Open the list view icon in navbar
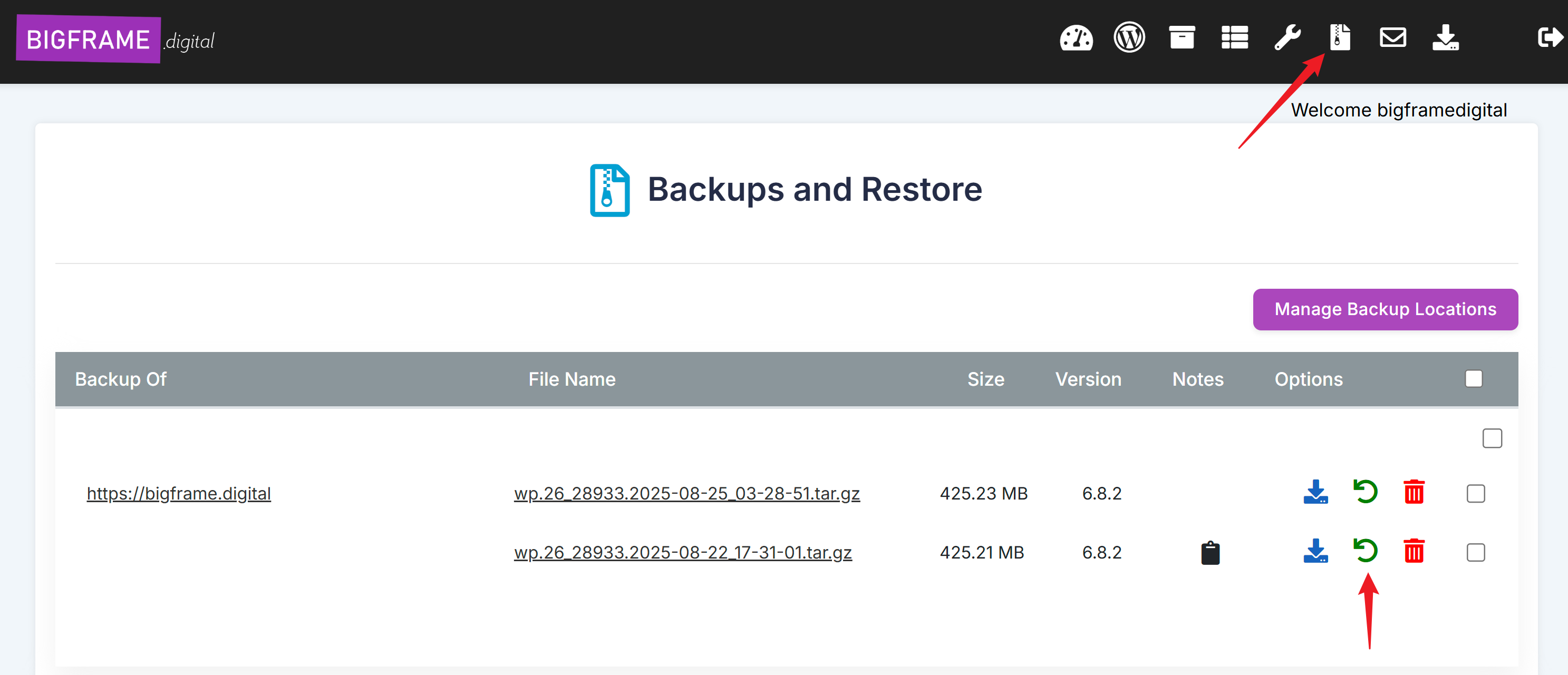The width and height of the screenshot is (1568, 675). [1234, 38]
